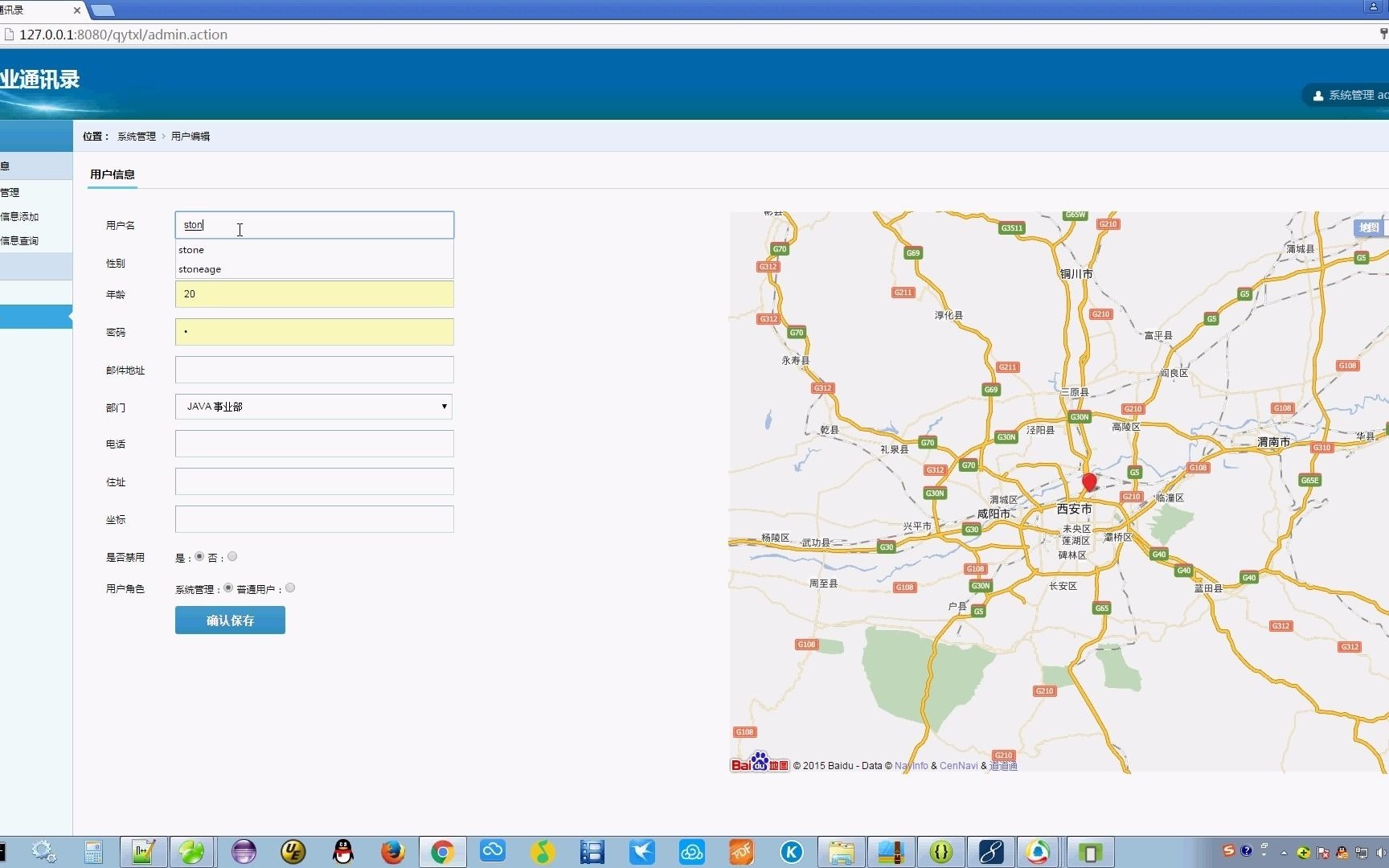Open the QQ penguin taskbar icon
Screen dimensions: 1389x868
point(343,852)
